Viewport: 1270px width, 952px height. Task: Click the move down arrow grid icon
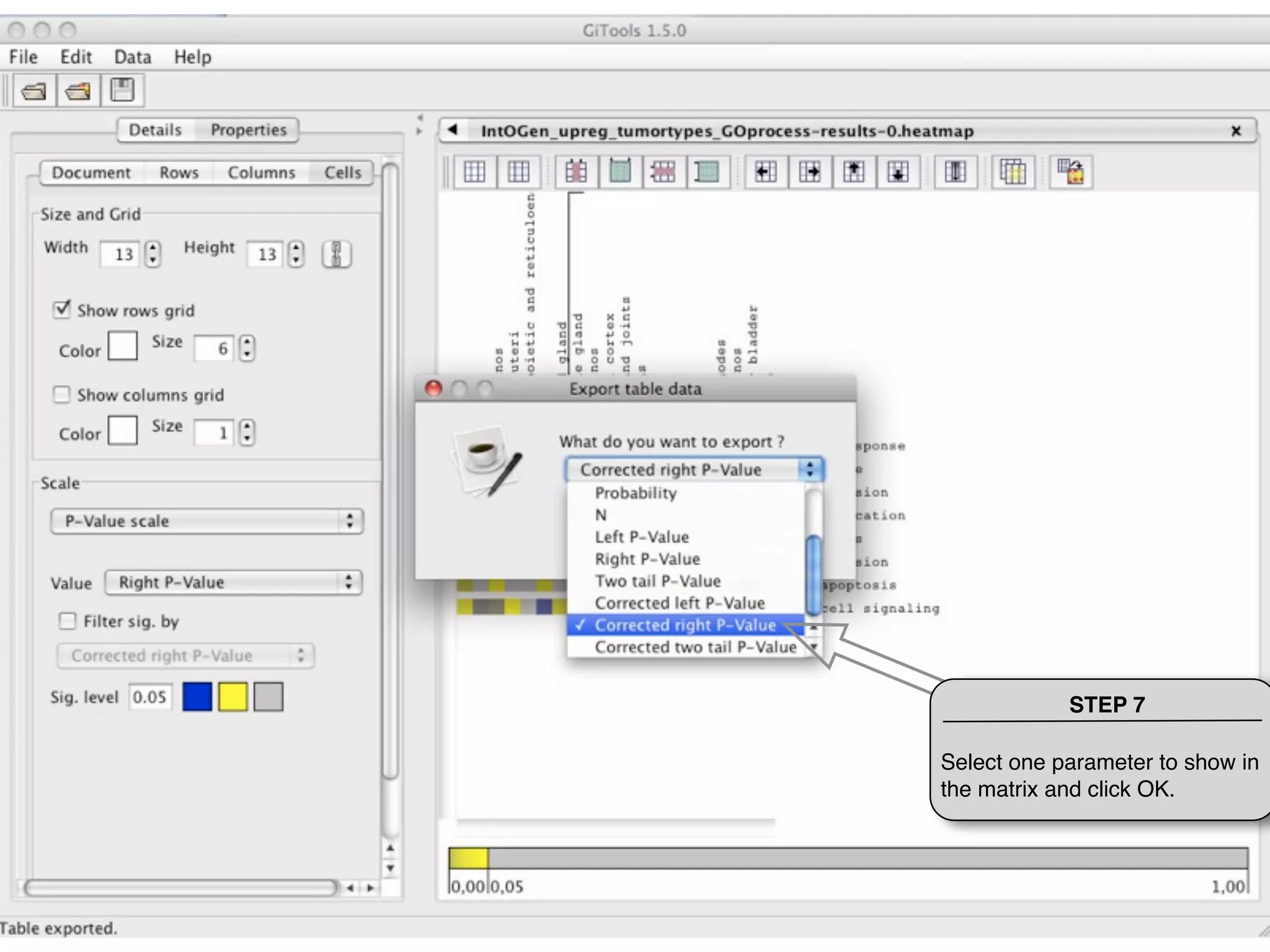click(x=898, y=171)
